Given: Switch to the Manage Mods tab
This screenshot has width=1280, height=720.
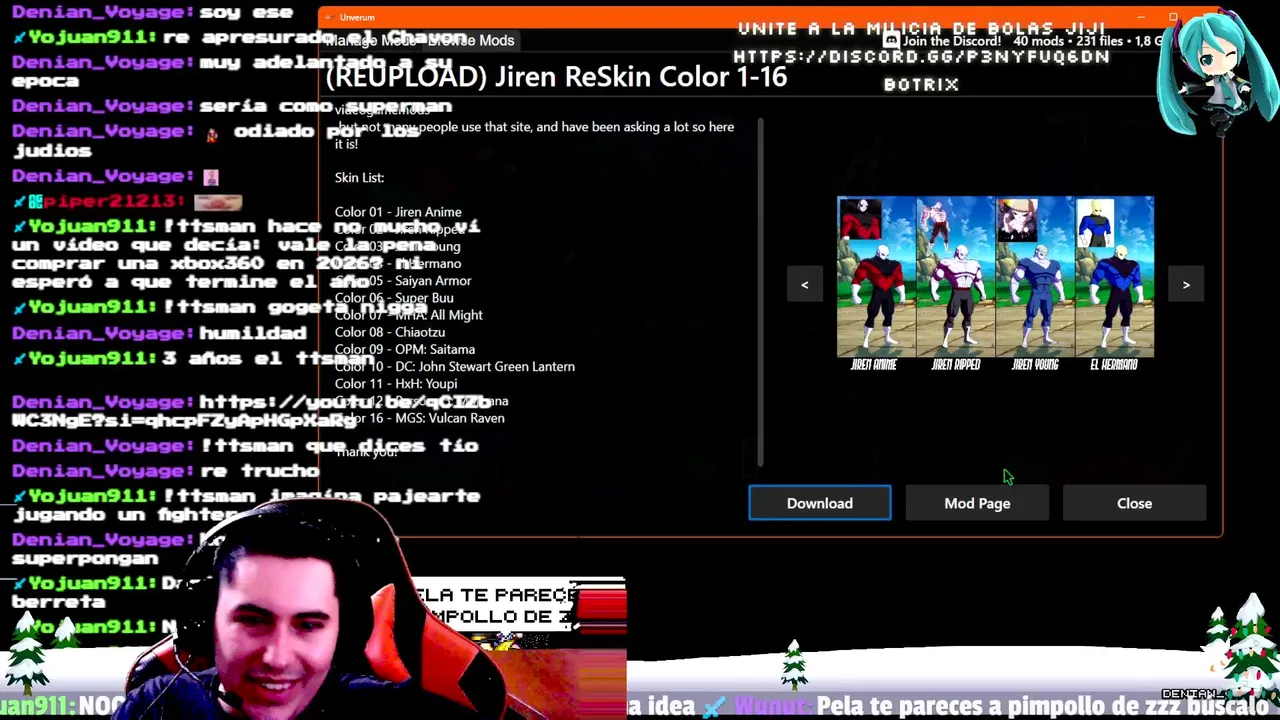Looking at the screenshot, I should click(x=372, y=40).
